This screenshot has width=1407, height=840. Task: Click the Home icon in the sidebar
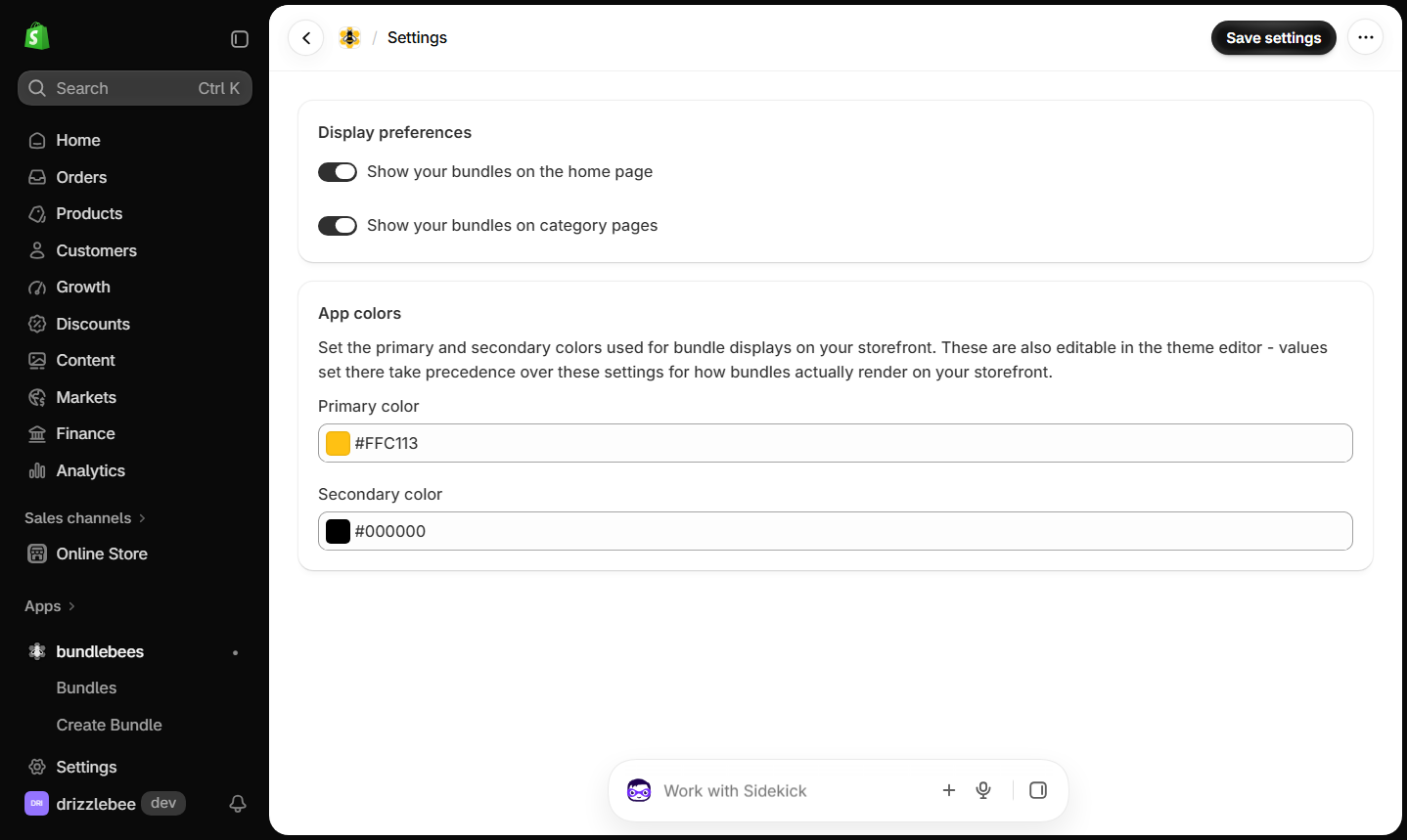click(37, 140)
